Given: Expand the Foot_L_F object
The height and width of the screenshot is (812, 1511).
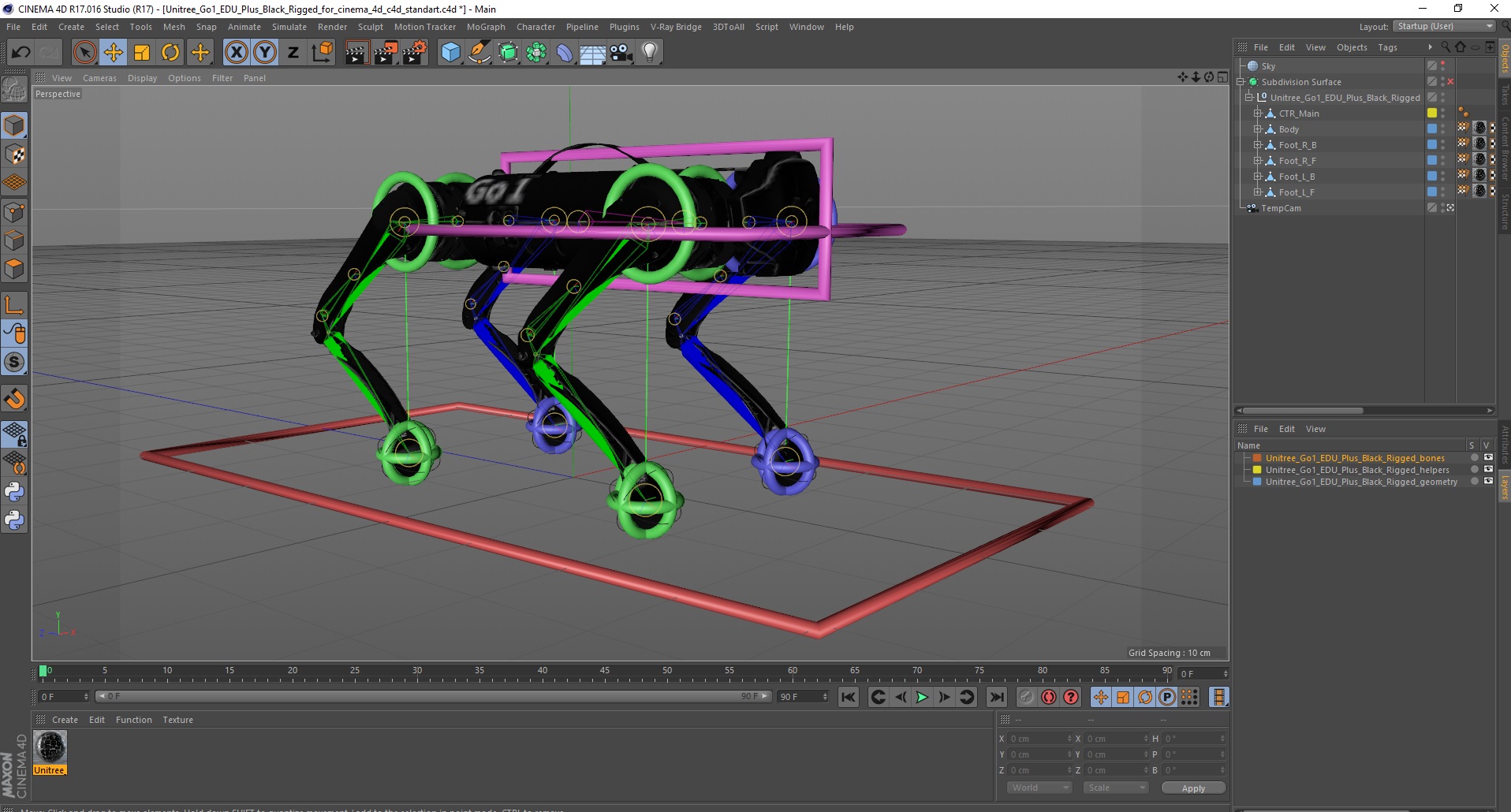Looking at the screenshot, I should [1258, 192].
